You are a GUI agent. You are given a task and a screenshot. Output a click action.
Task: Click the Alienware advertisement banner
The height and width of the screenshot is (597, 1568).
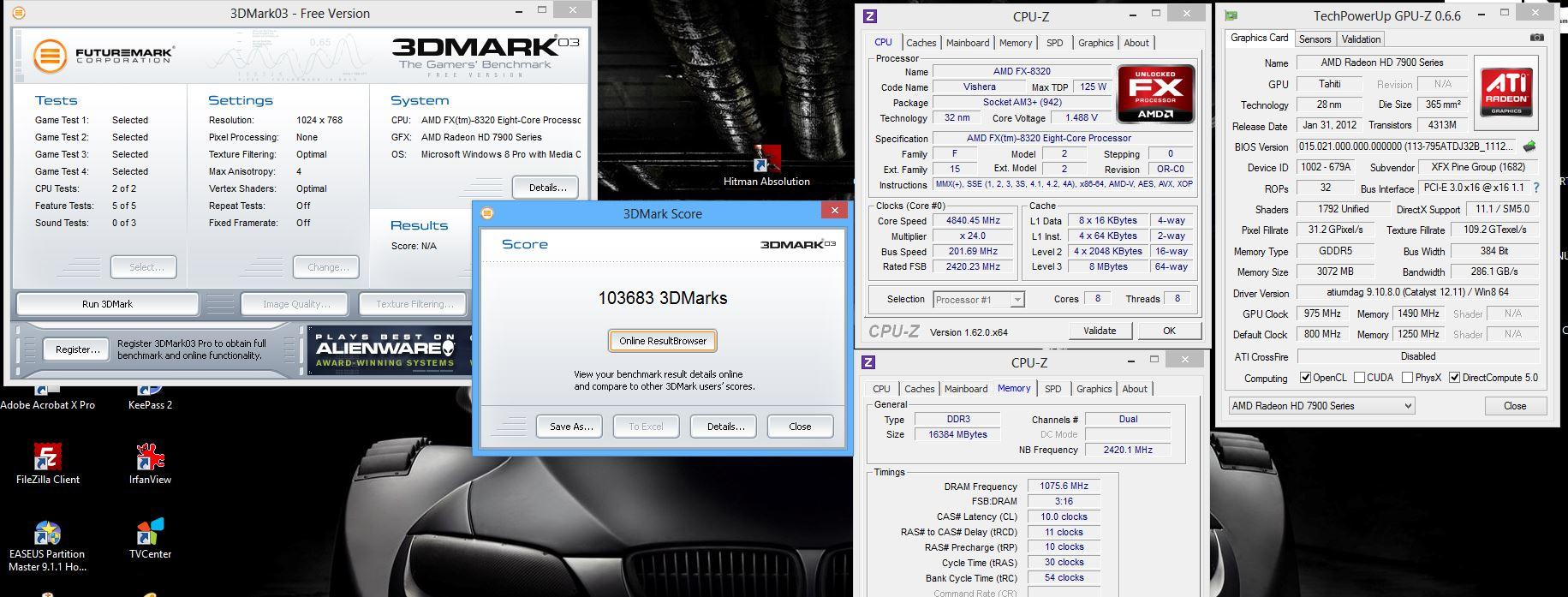coord(390,349)
